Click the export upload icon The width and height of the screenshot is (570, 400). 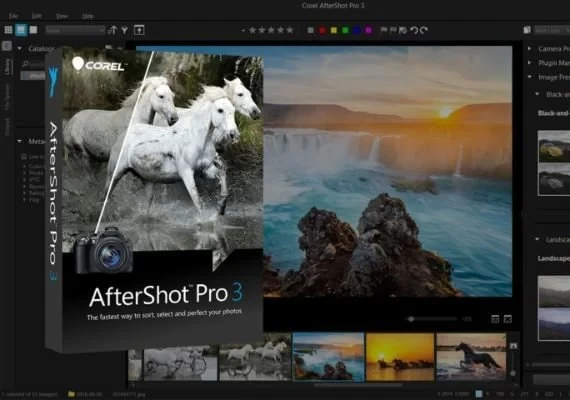139,30
